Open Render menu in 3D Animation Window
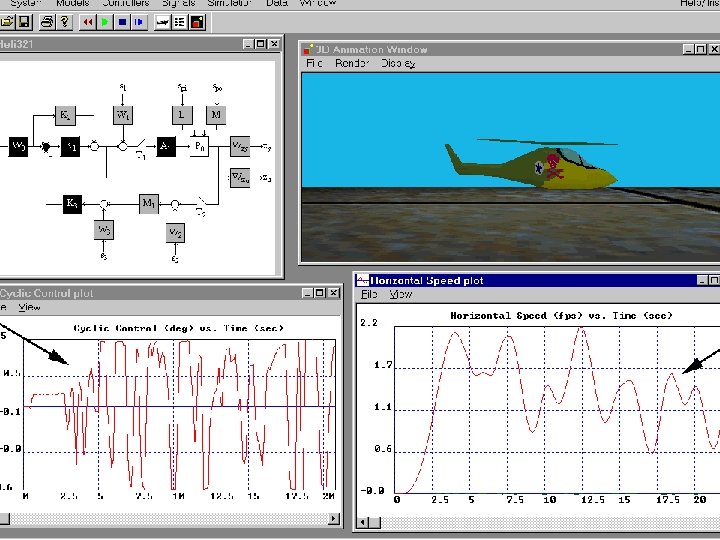720x540 pixels. tap(352, 63)
